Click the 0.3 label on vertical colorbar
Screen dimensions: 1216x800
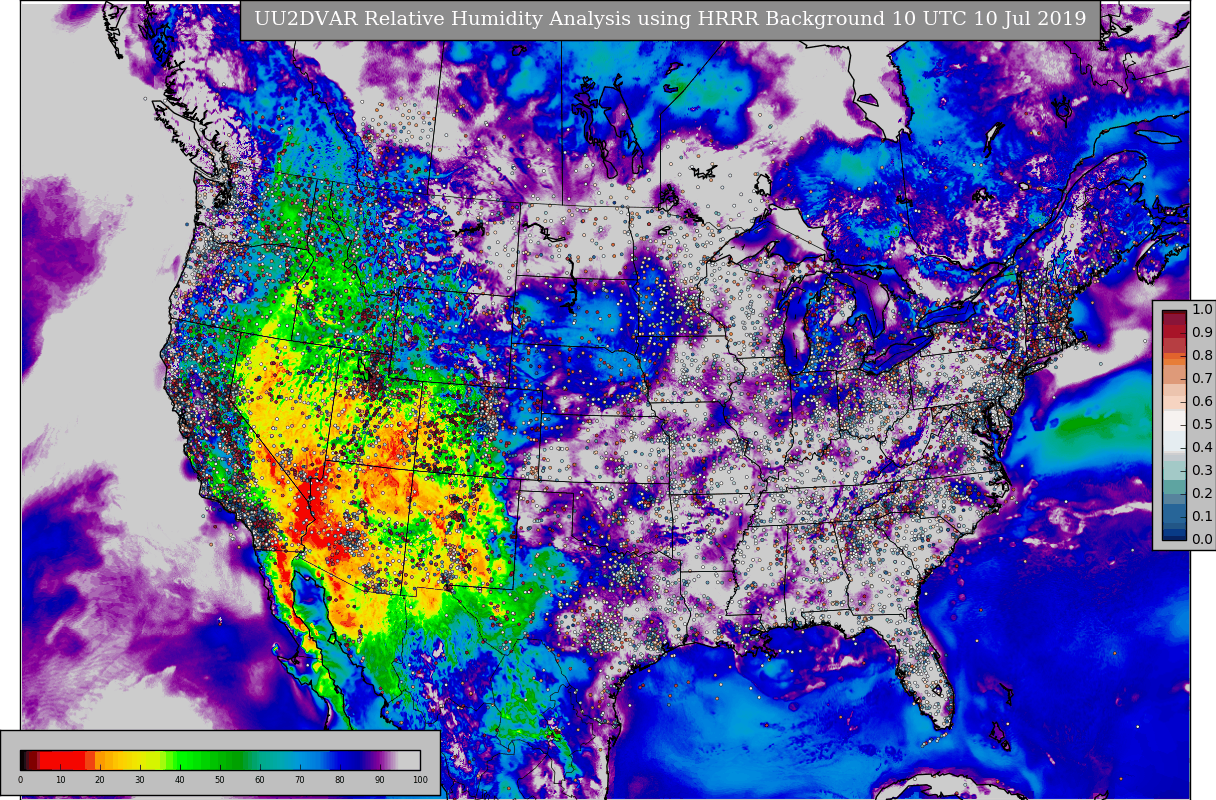click(1202, 471)
